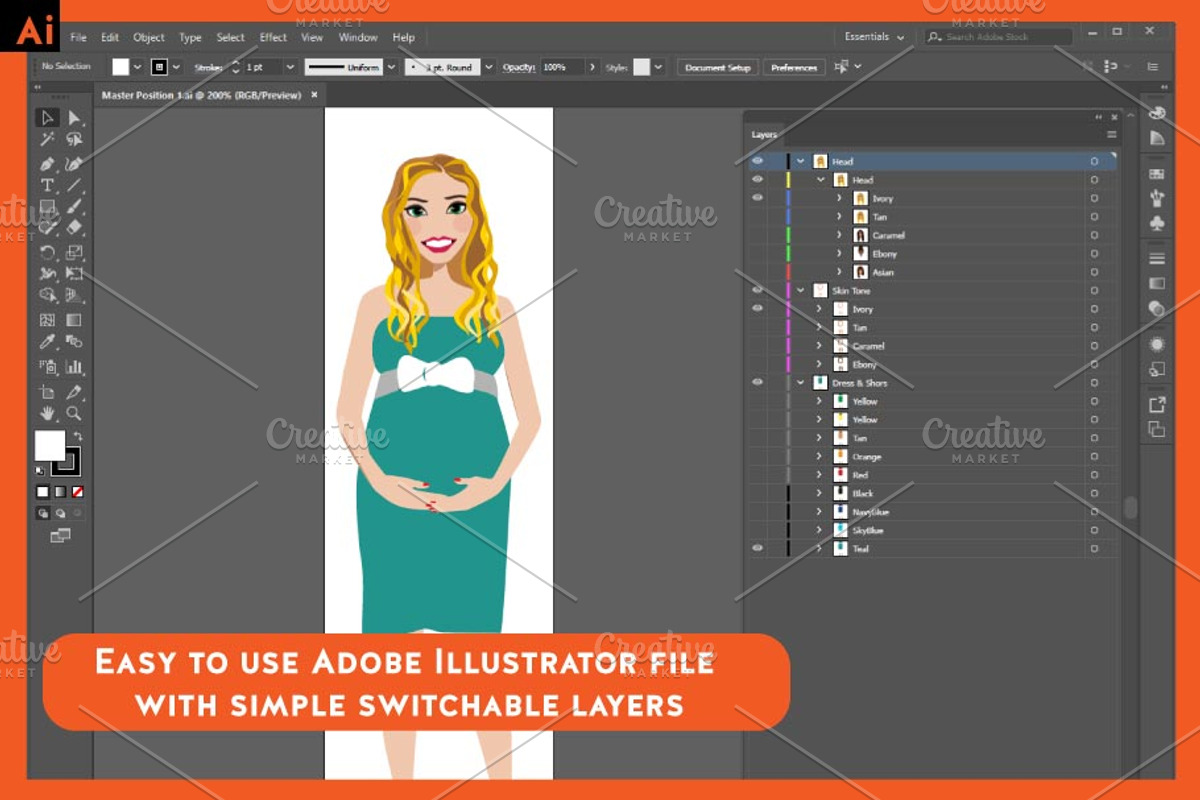Open the File menu

78,38
